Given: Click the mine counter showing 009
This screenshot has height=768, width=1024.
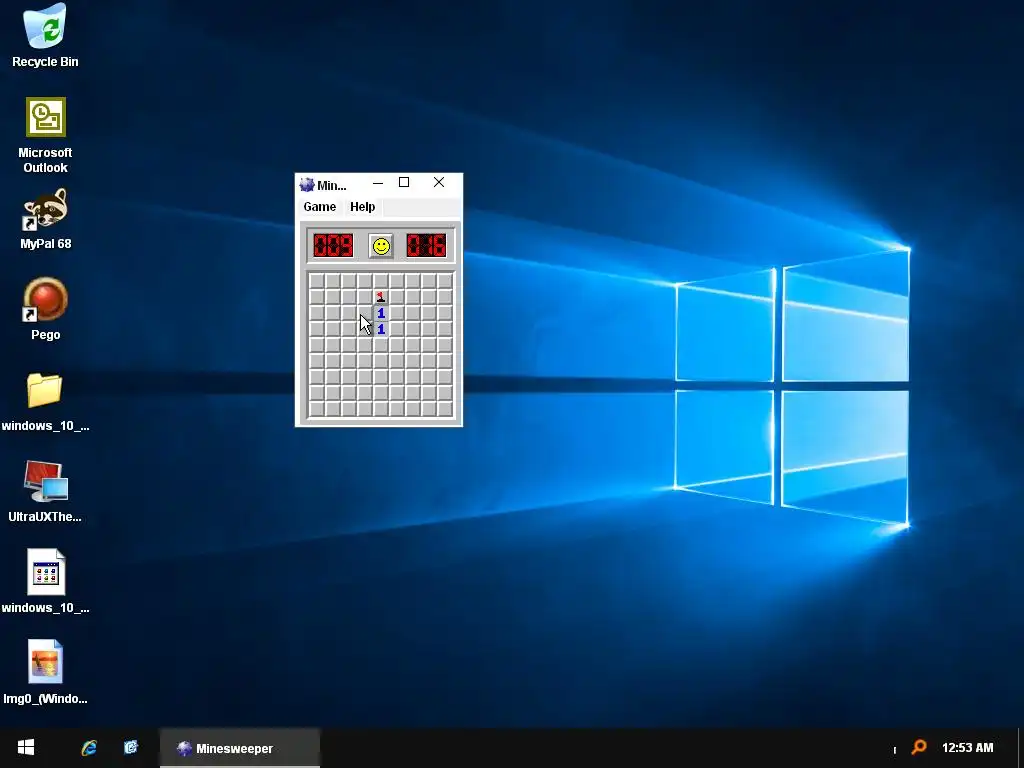Looking at the screenshot, I should (333, 246).
